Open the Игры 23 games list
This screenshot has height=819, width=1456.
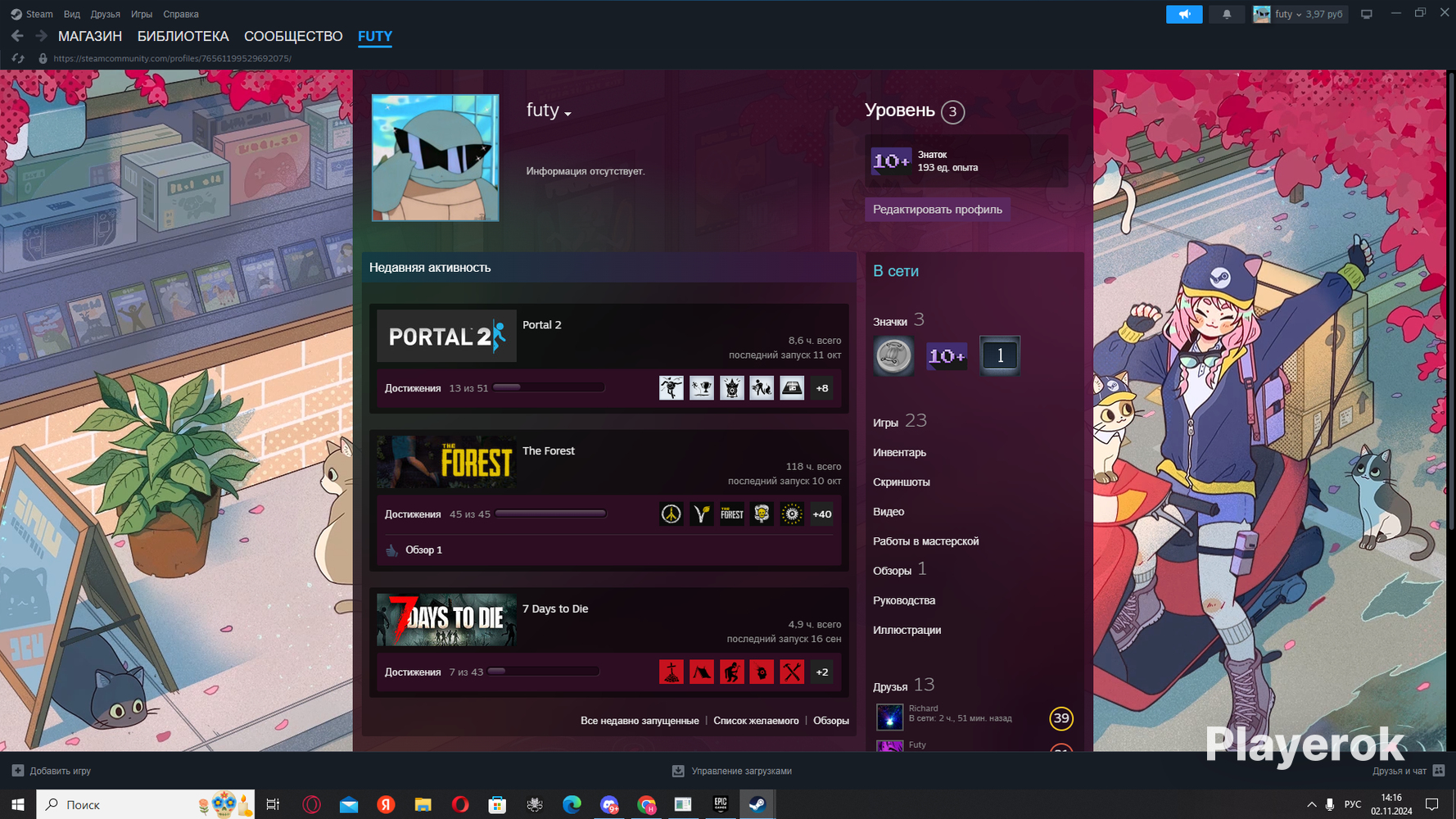pos(900,421)
